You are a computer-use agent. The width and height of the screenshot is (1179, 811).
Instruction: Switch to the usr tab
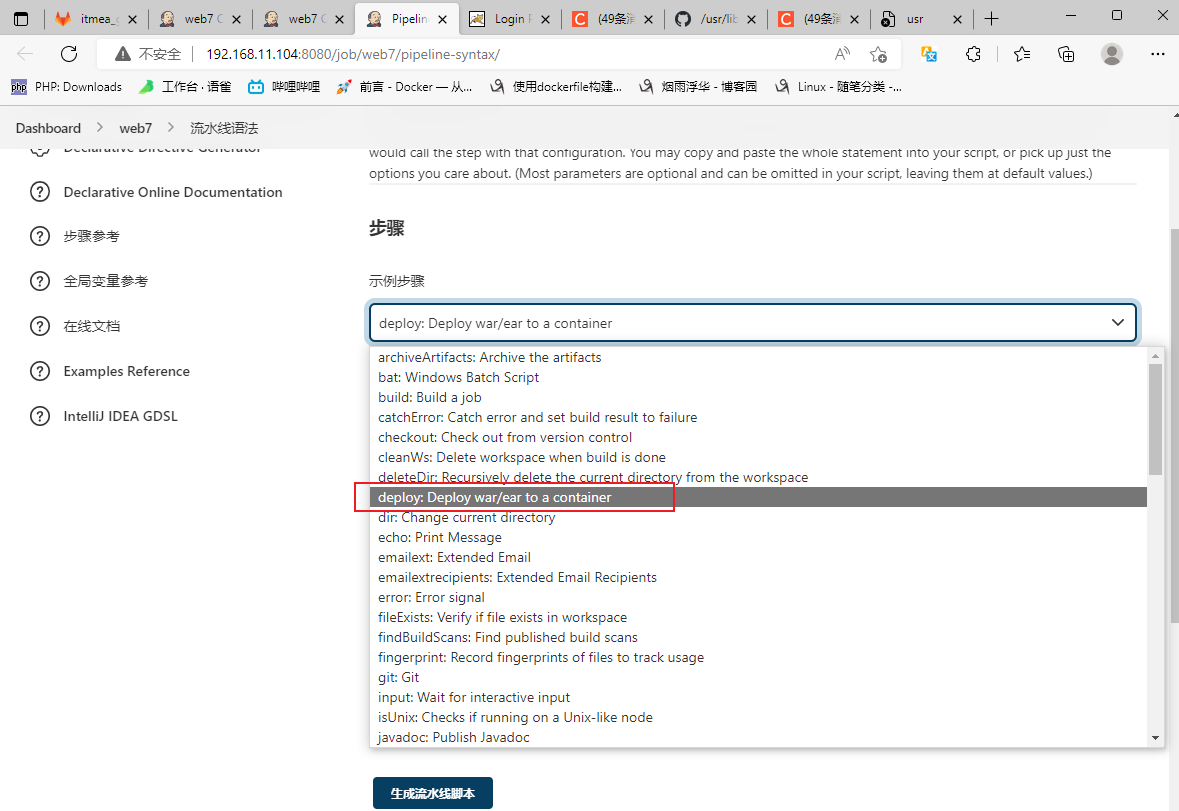(922, 20)
